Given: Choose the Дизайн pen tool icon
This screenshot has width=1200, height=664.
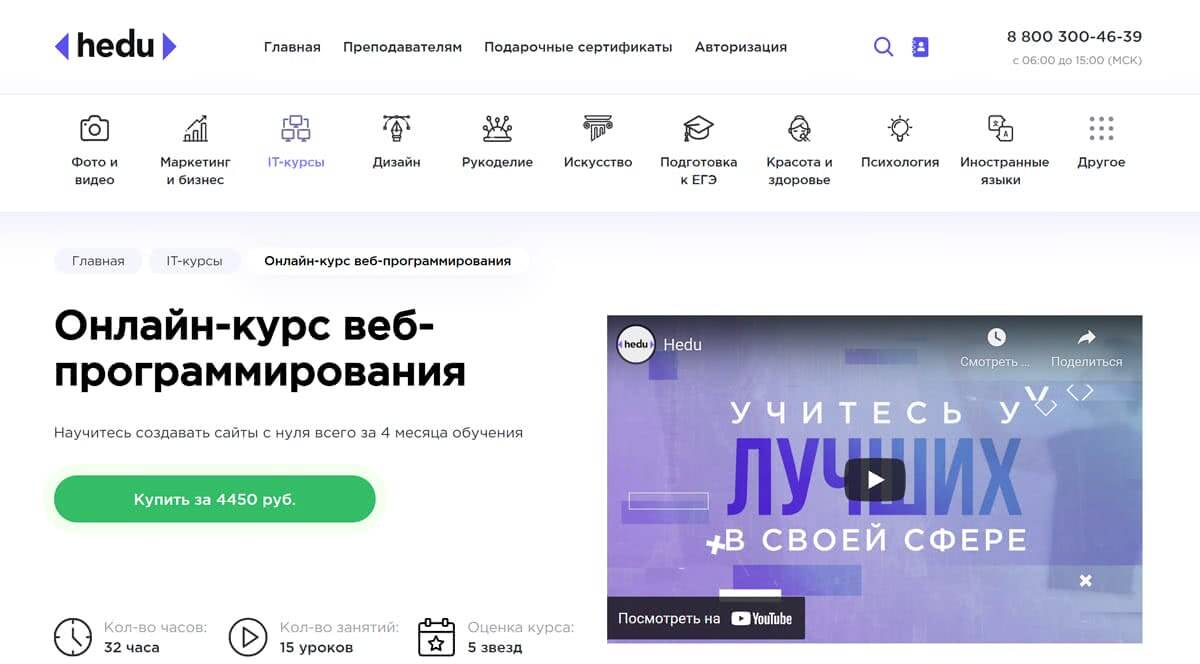Looking at the screenshot, I should tap(397, 128).
